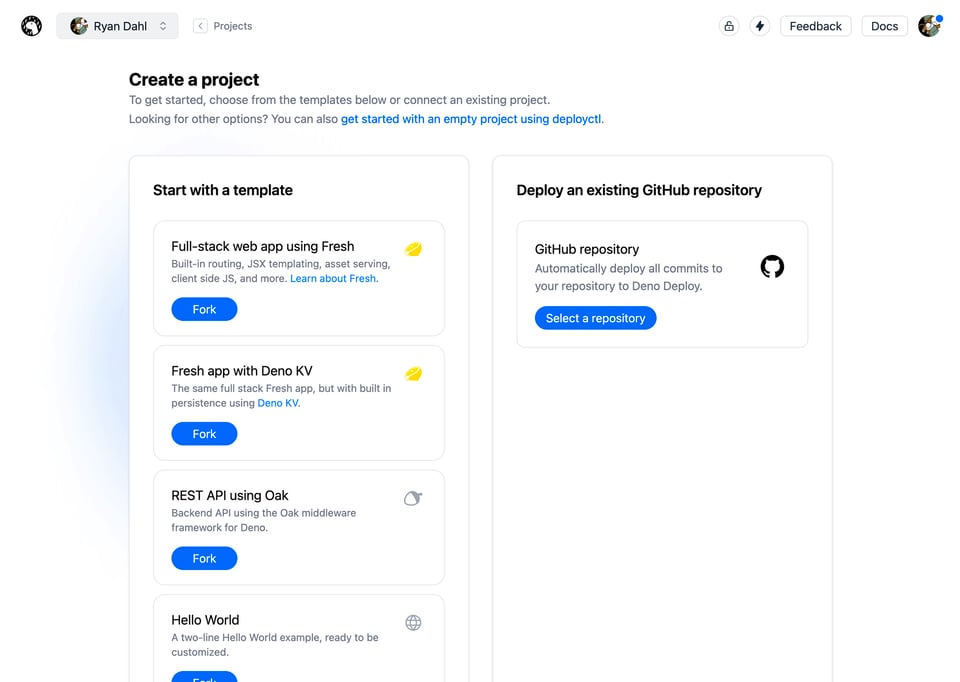Open the user avatar menu at top right
Viewport: 960px width, 682px height.
click(930, 26)
